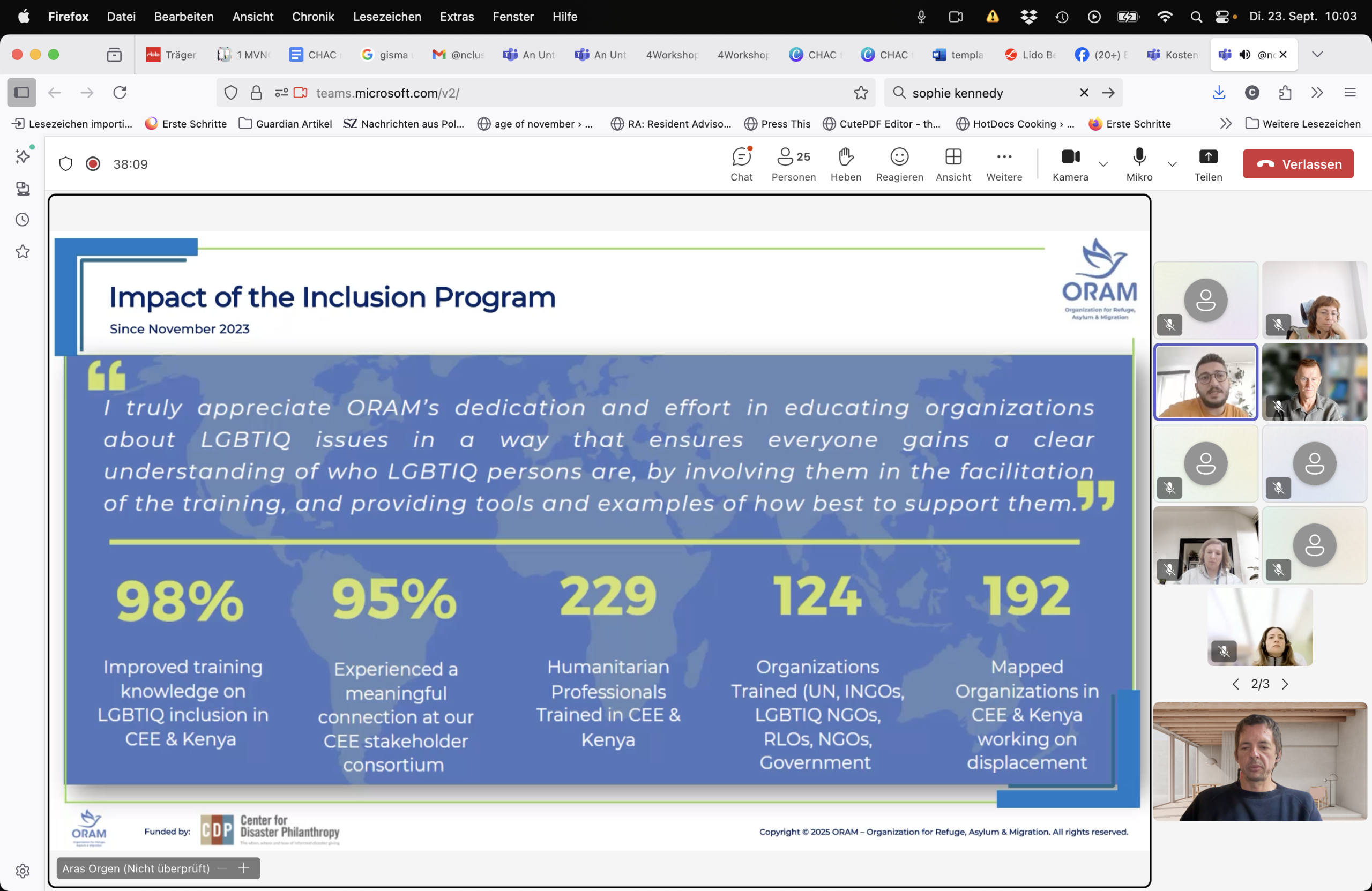Open the Lesezeichen menu in menu bar
Image resolution: width=1372 pixels, height=891 pixels.
point(387,17)
